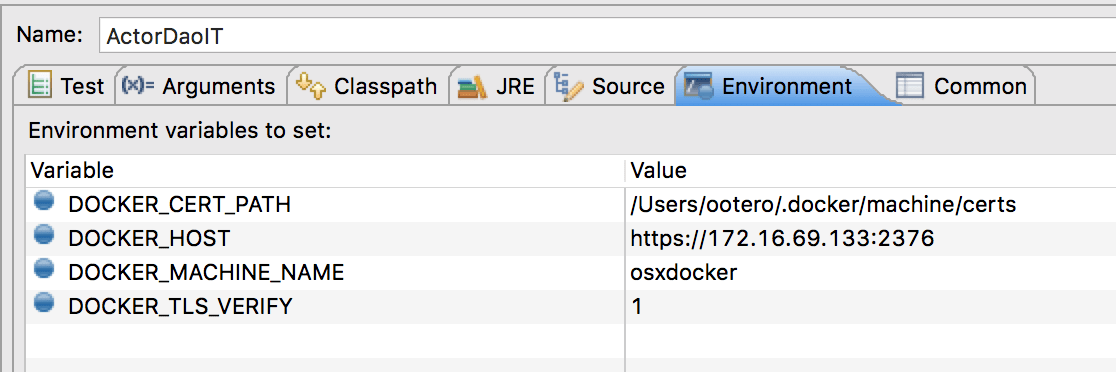
Task: Click the Arguments tab's (x)= icon
Action: coord(138,85)
